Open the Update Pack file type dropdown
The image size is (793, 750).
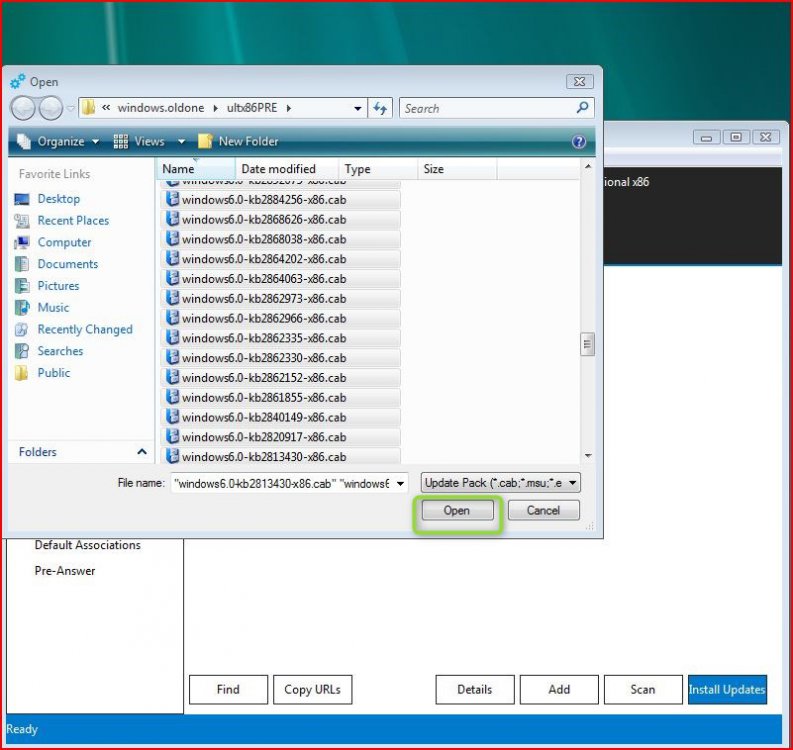[500, 483]
